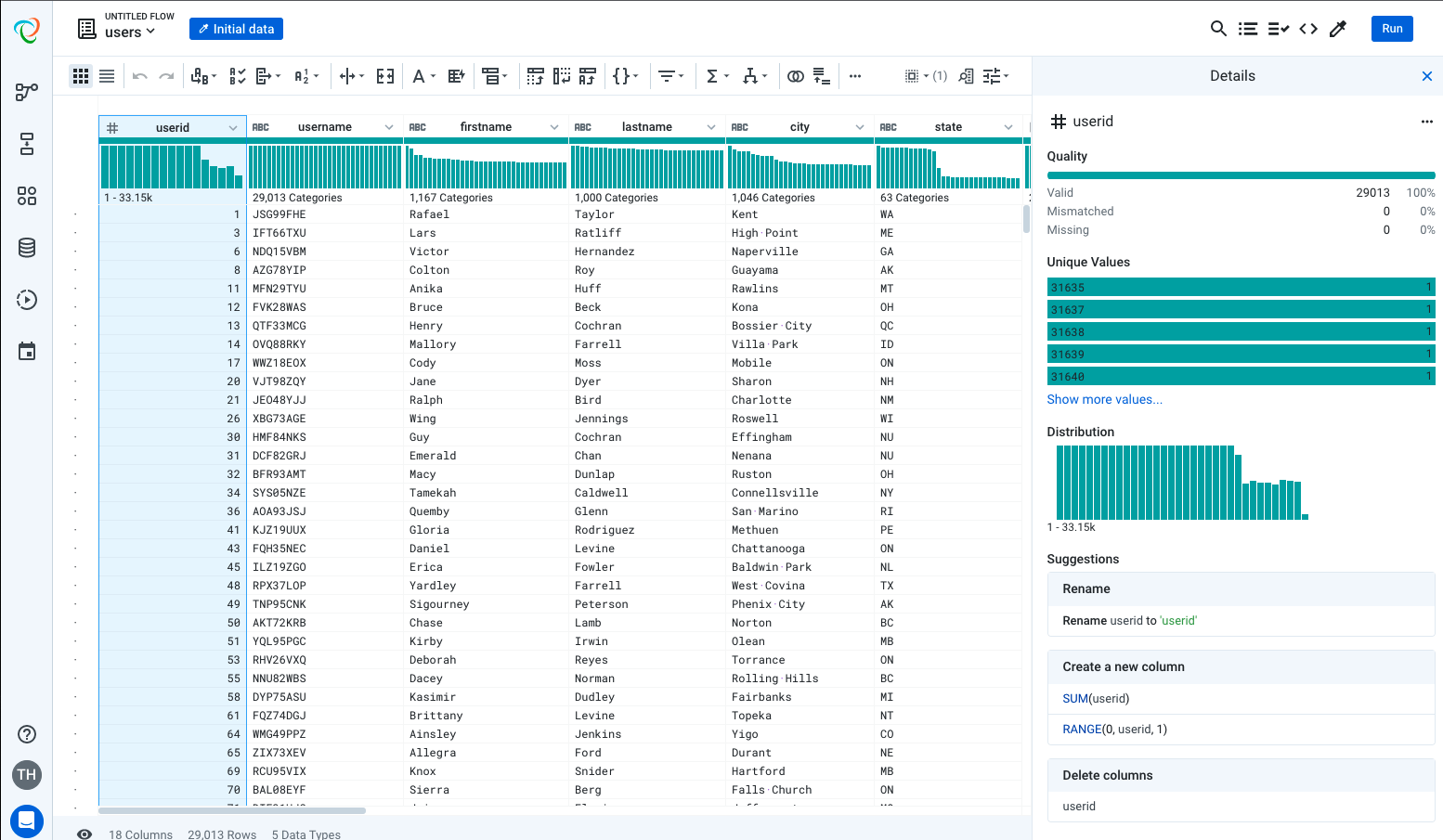Open the state column dropdown arrow
Screen dimensions: 1443x840
1012,126
